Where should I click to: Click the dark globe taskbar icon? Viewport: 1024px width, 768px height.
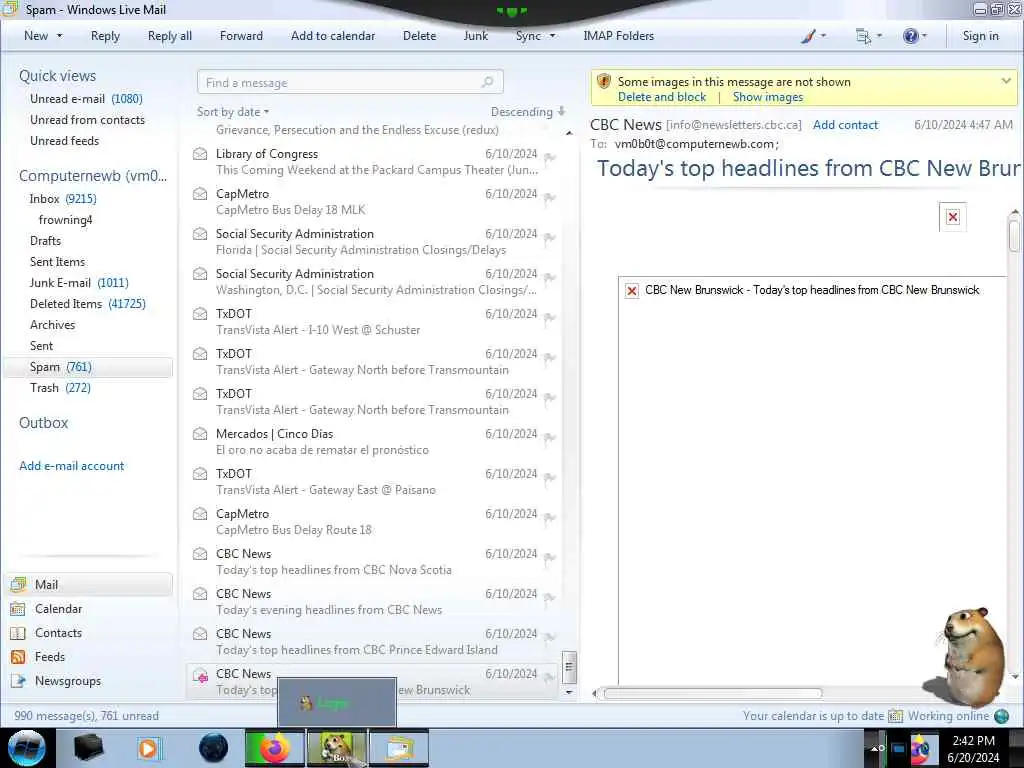[x=213, y=748]
